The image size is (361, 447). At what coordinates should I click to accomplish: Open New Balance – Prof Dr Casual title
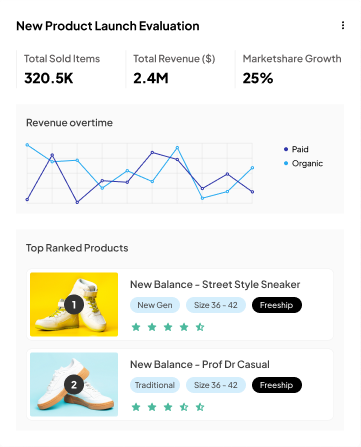coord(200,364)
